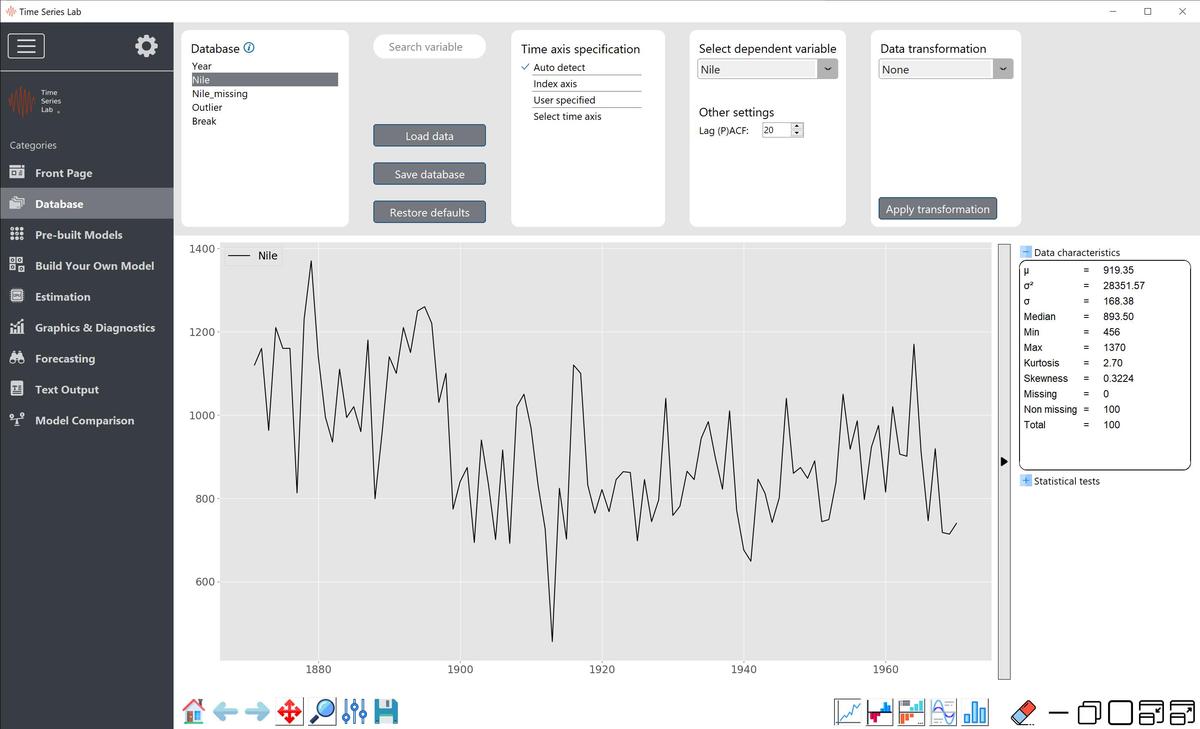1200x729 pixels.
Task: Open Graphics & Diagnostics page
Action: (x=95, y=328)
